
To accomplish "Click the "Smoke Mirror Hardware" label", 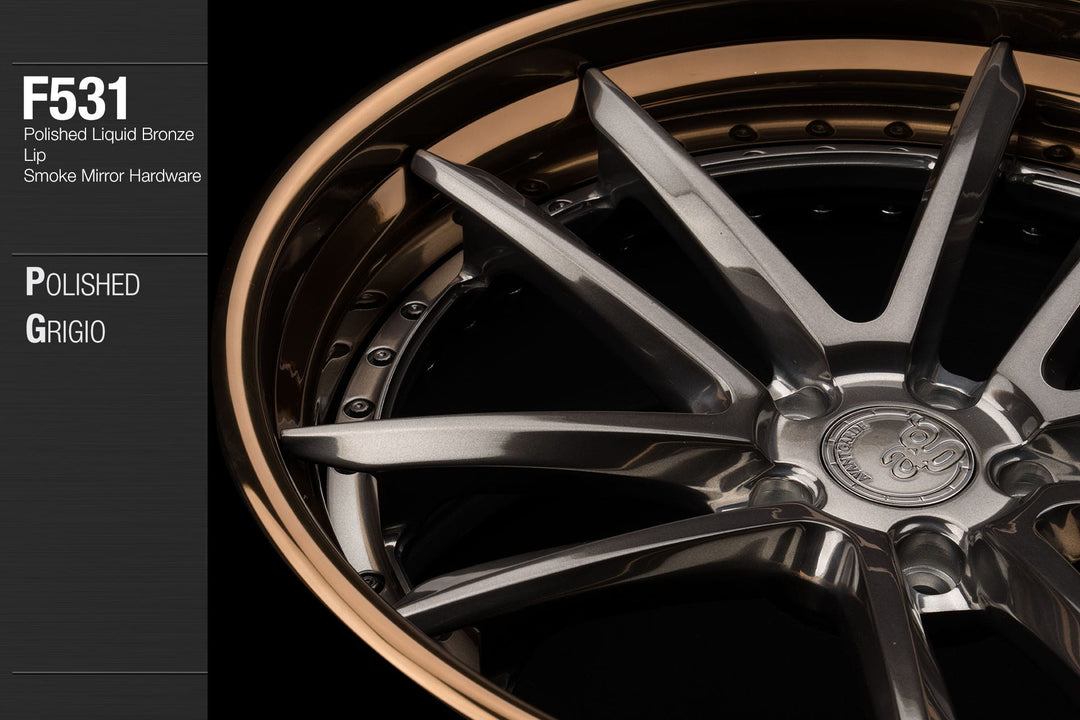I will point(112,176).
